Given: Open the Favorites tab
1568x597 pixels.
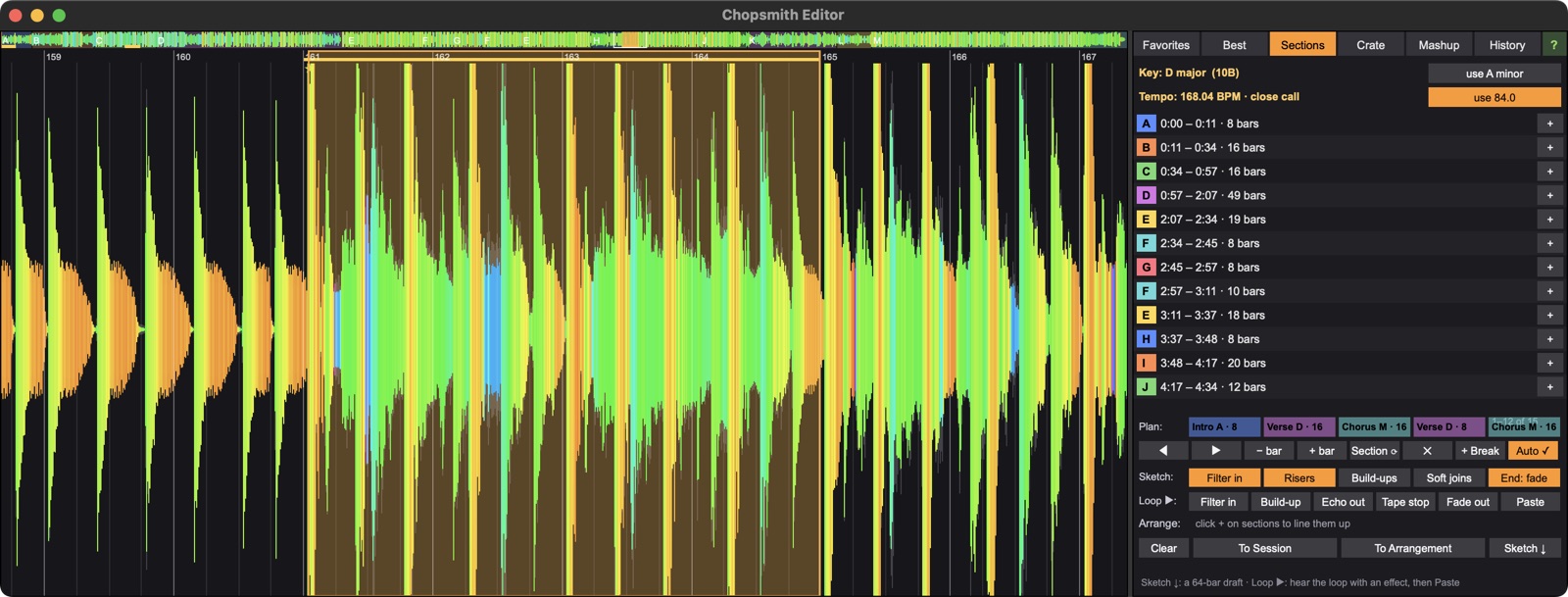Looking at the screenshot, I should (x=1166, y=45).
